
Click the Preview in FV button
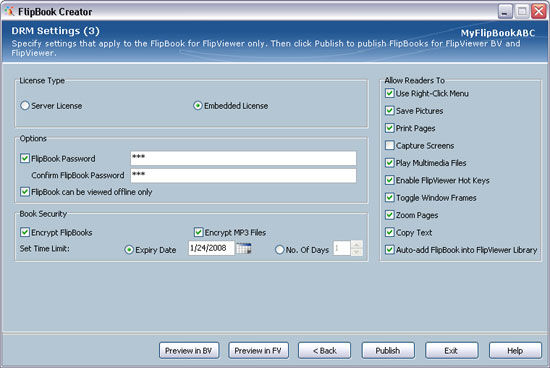tap(259, 350)
